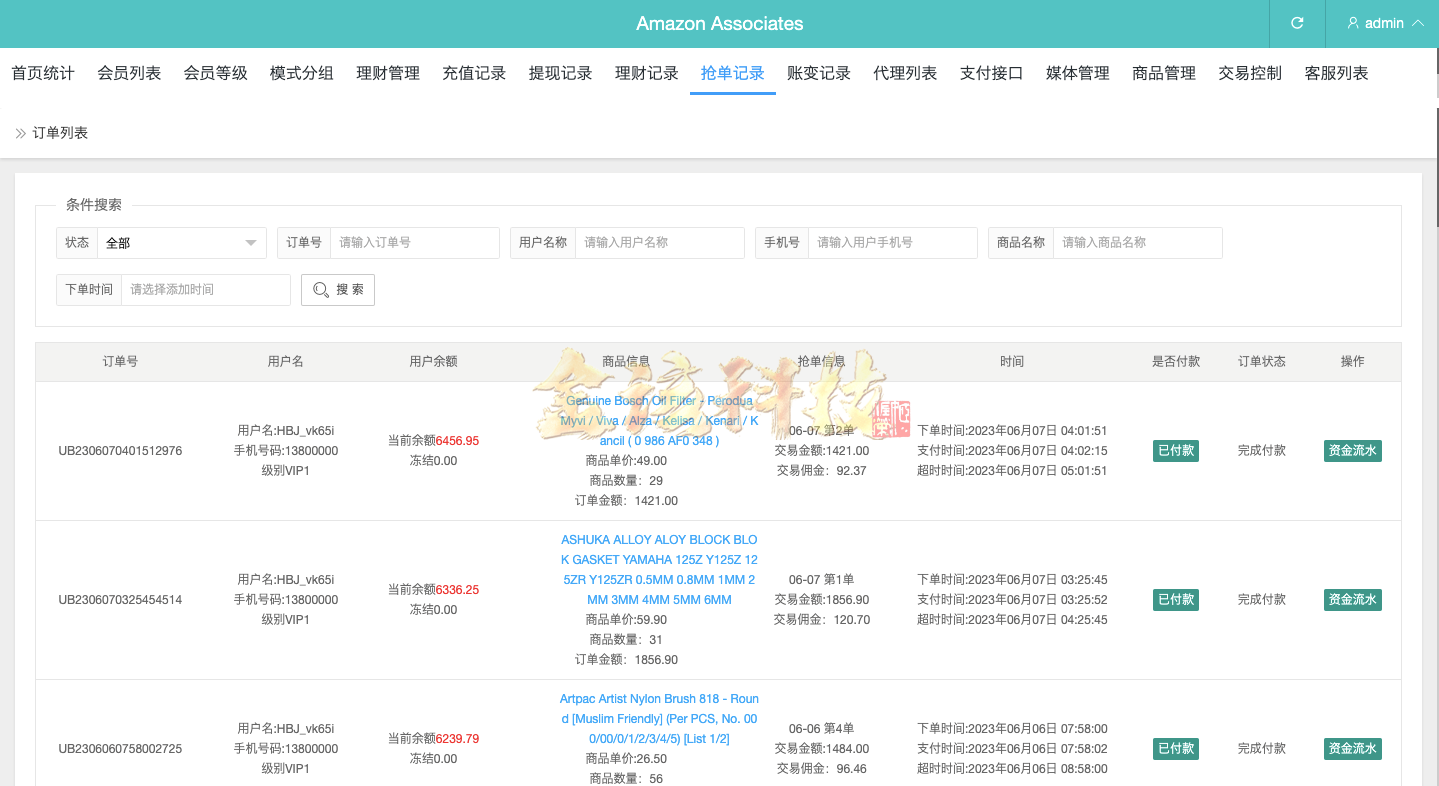The image size is (1439, 786).
Task: Click the 手机号 phone number input
Action: (891, 242)
